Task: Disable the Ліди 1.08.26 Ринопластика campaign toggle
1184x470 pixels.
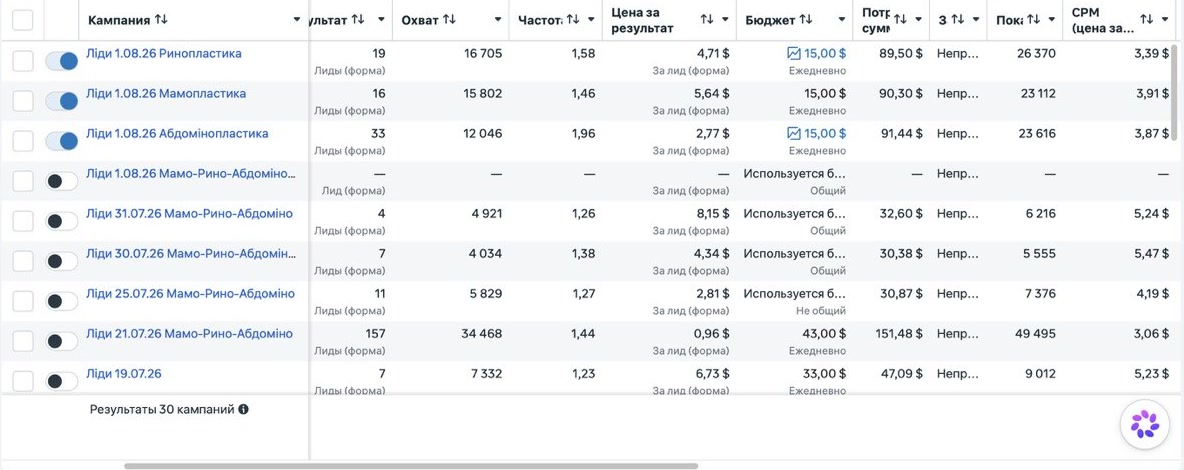Action: click(62, 61)
